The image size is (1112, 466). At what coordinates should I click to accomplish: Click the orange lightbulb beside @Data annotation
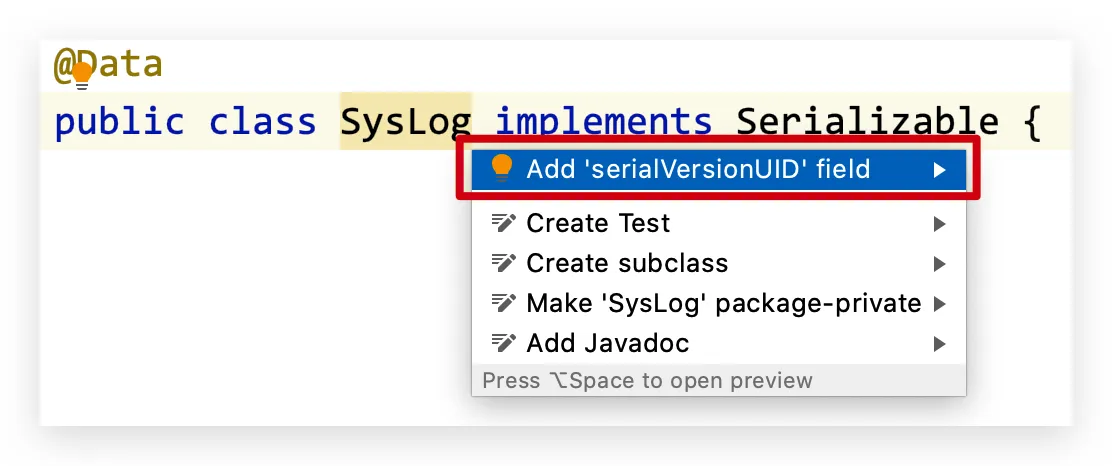point(82,75)
